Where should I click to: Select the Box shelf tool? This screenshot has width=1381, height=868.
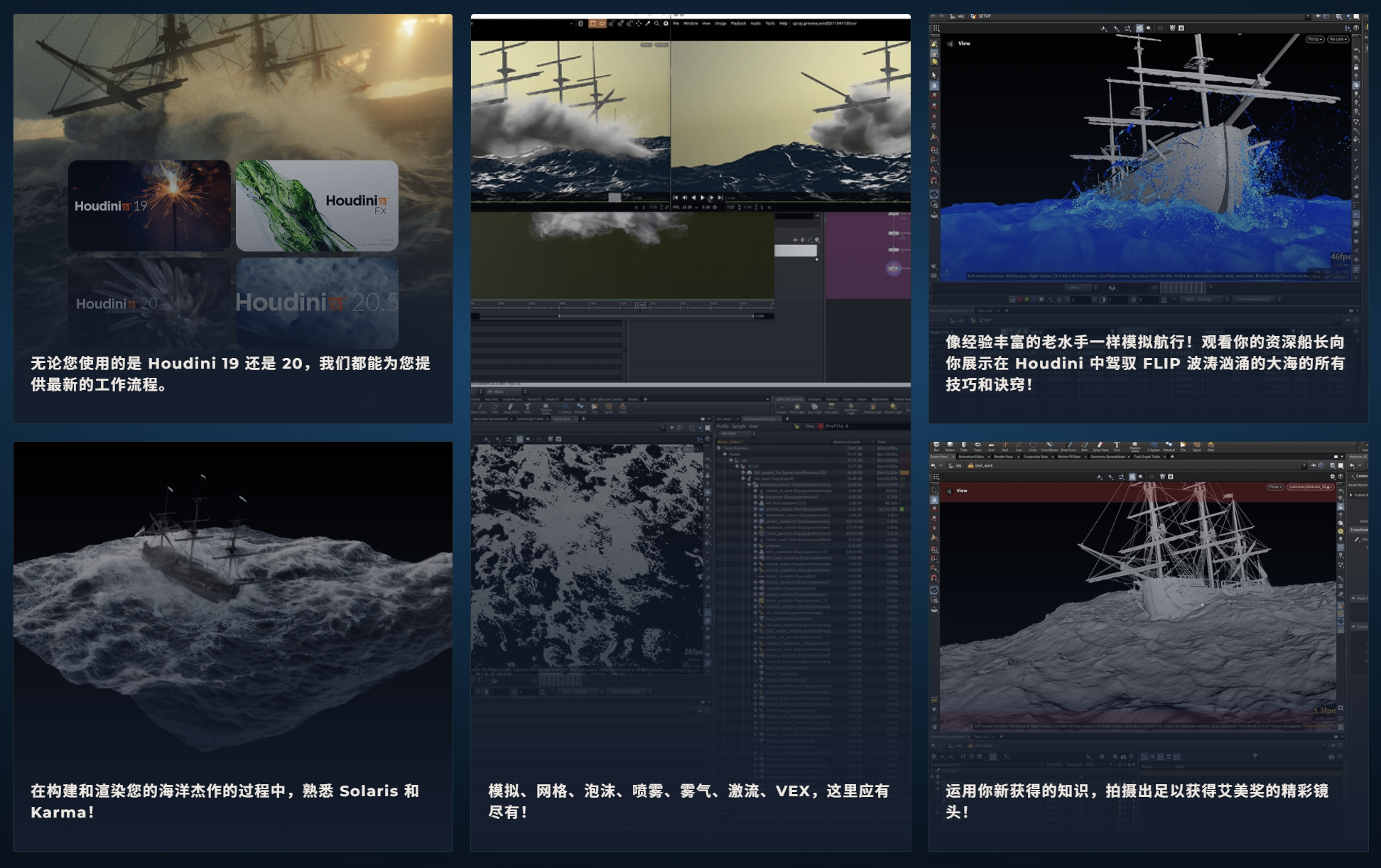click(x=936, y=445)
